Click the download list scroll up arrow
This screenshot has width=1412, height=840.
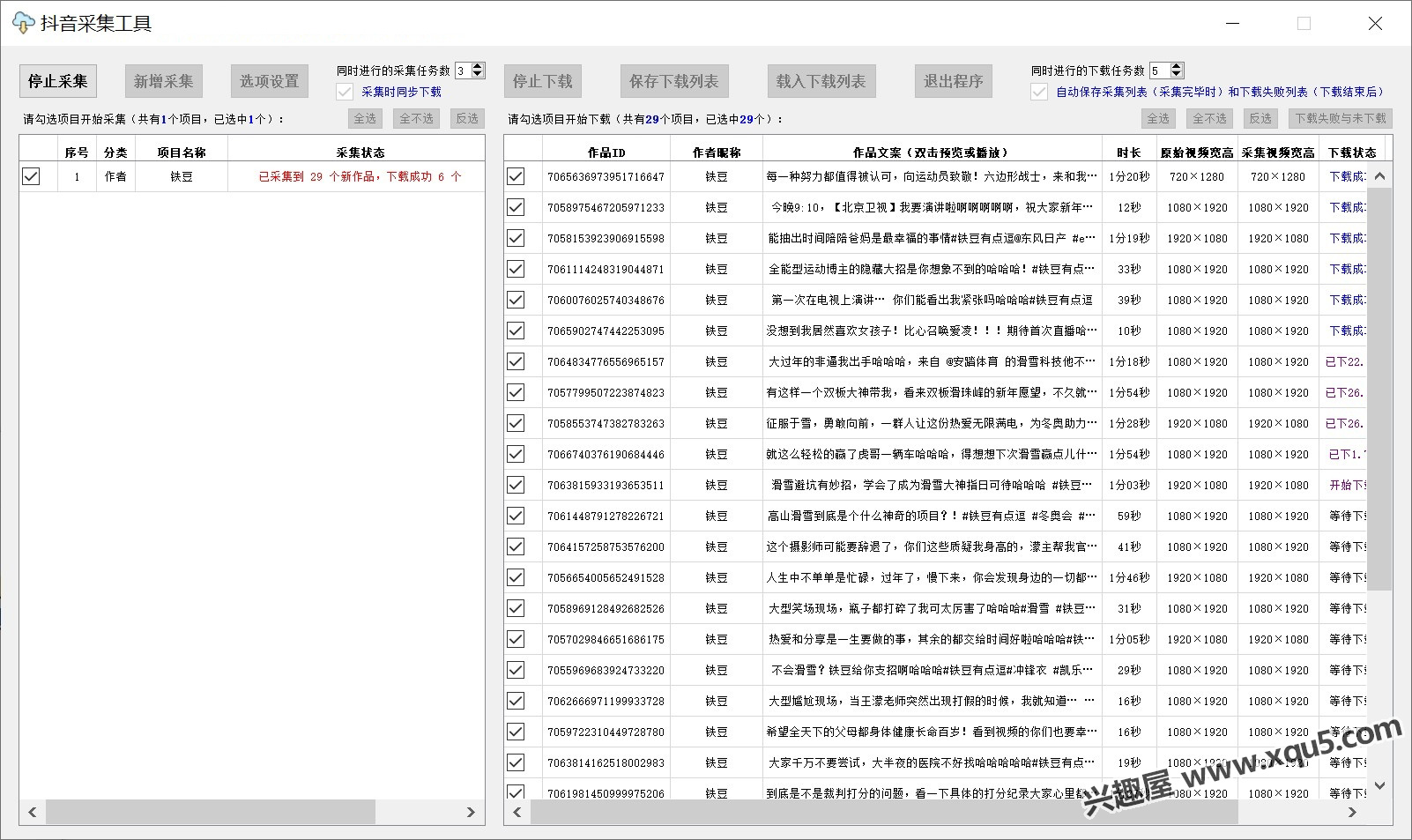[x=1379, y=176]
